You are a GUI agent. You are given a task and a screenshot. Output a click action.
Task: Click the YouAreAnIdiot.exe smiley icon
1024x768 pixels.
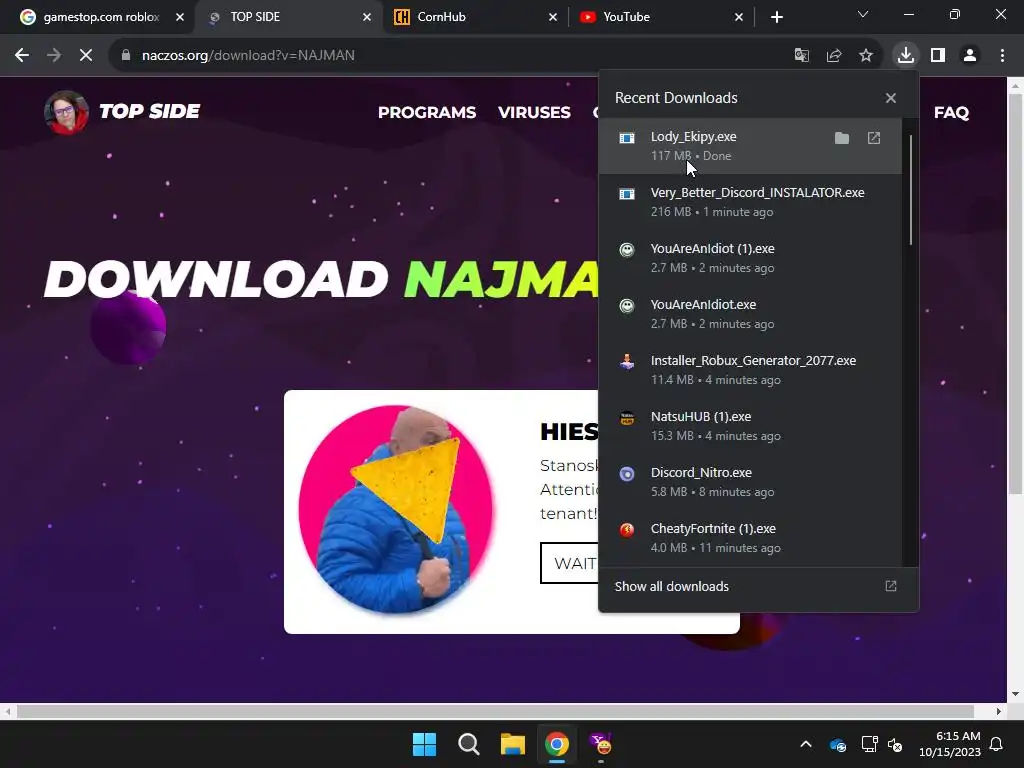coord(627,306)
